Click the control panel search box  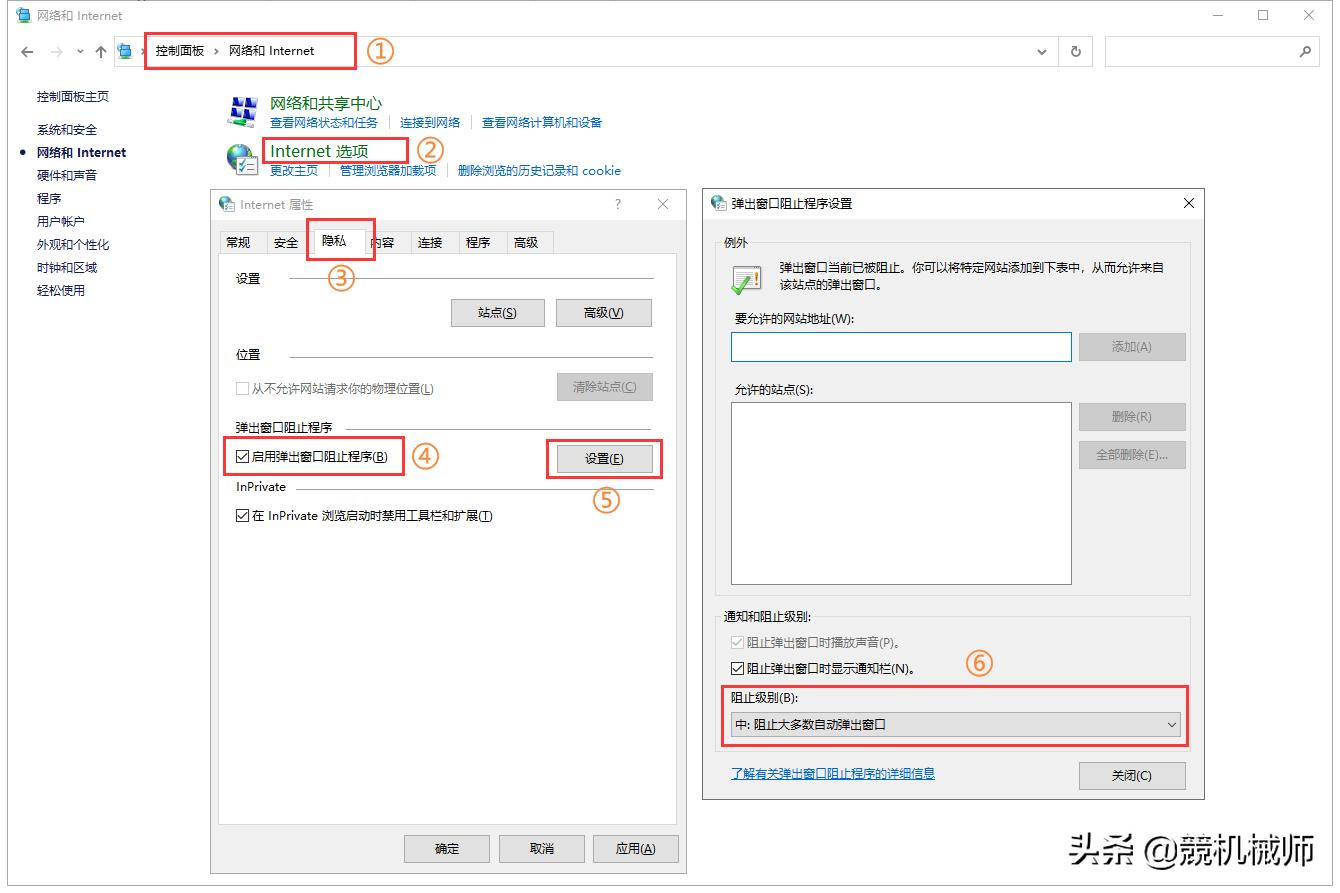(1212, 52)
